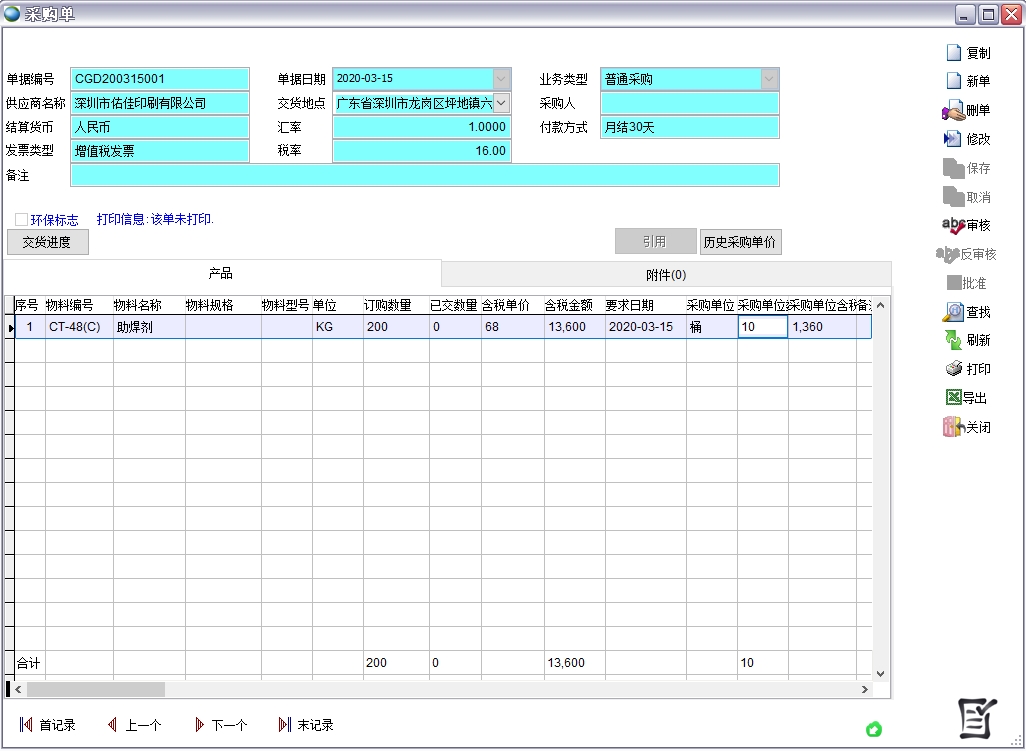Expand the 交货地点 dropdown
This screenshot has height=751, width=1026.
tap(501, 102)
